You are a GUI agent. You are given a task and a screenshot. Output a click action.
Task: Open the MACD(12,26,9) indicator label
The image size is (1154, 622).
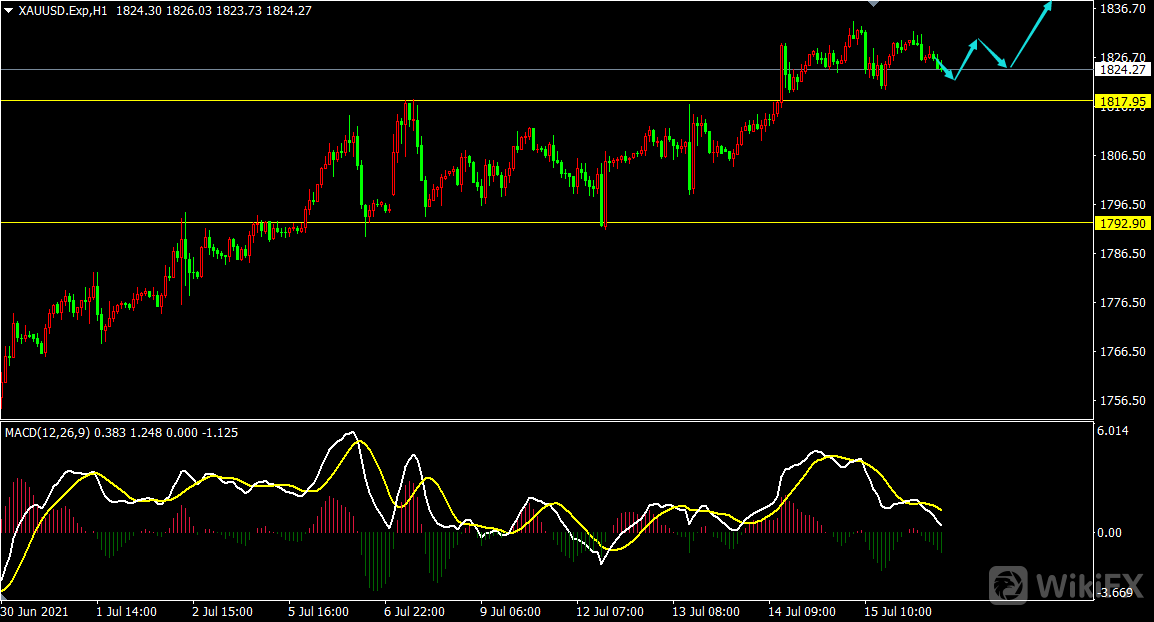47,432
